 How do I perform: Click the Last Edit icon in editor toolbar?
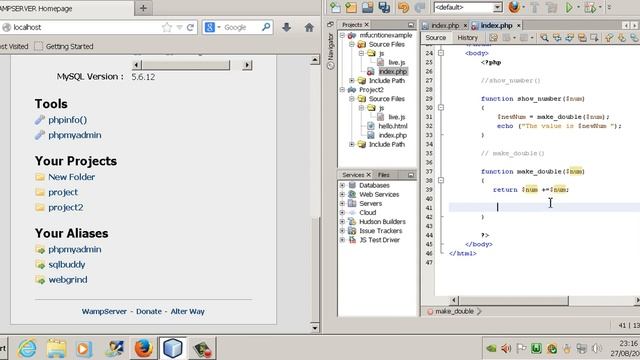point(493,38)
